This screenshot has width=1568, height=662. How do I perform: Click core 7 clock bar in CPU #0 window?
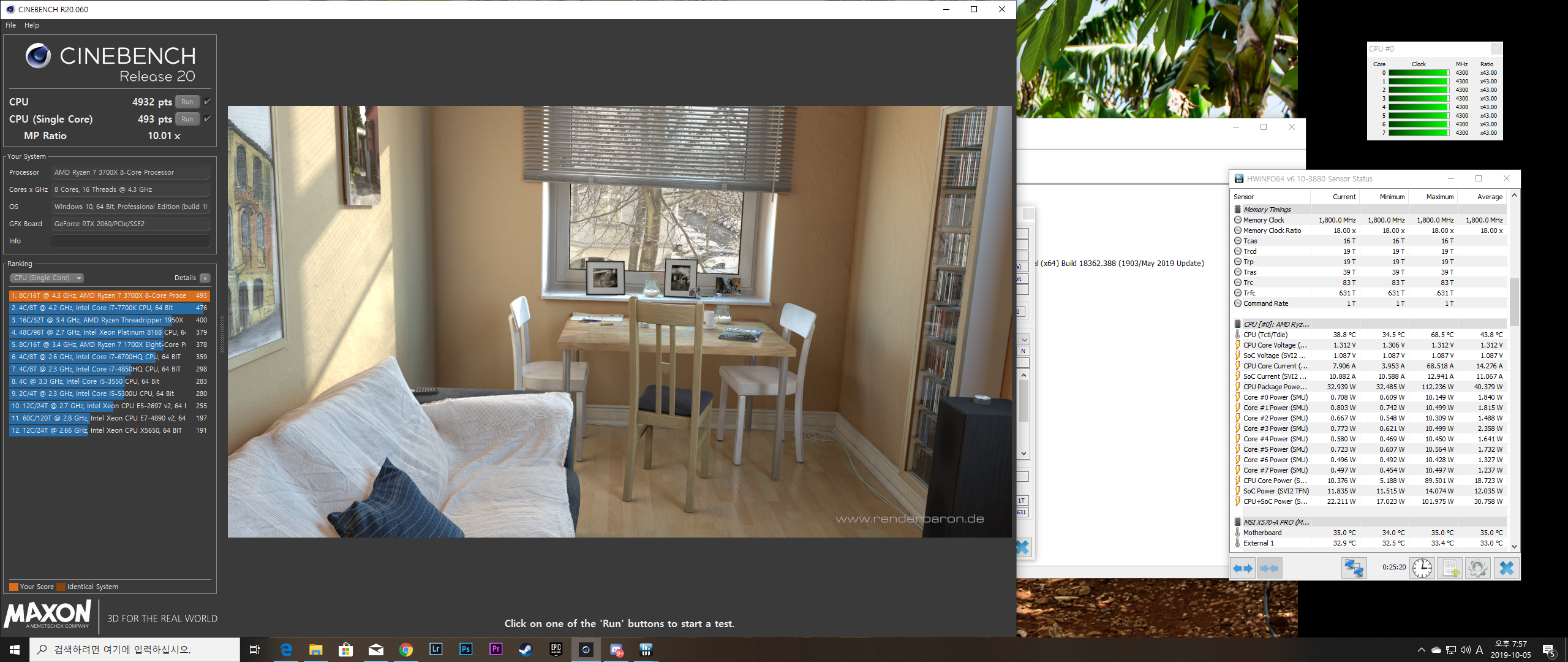[x=1418, y=133]
